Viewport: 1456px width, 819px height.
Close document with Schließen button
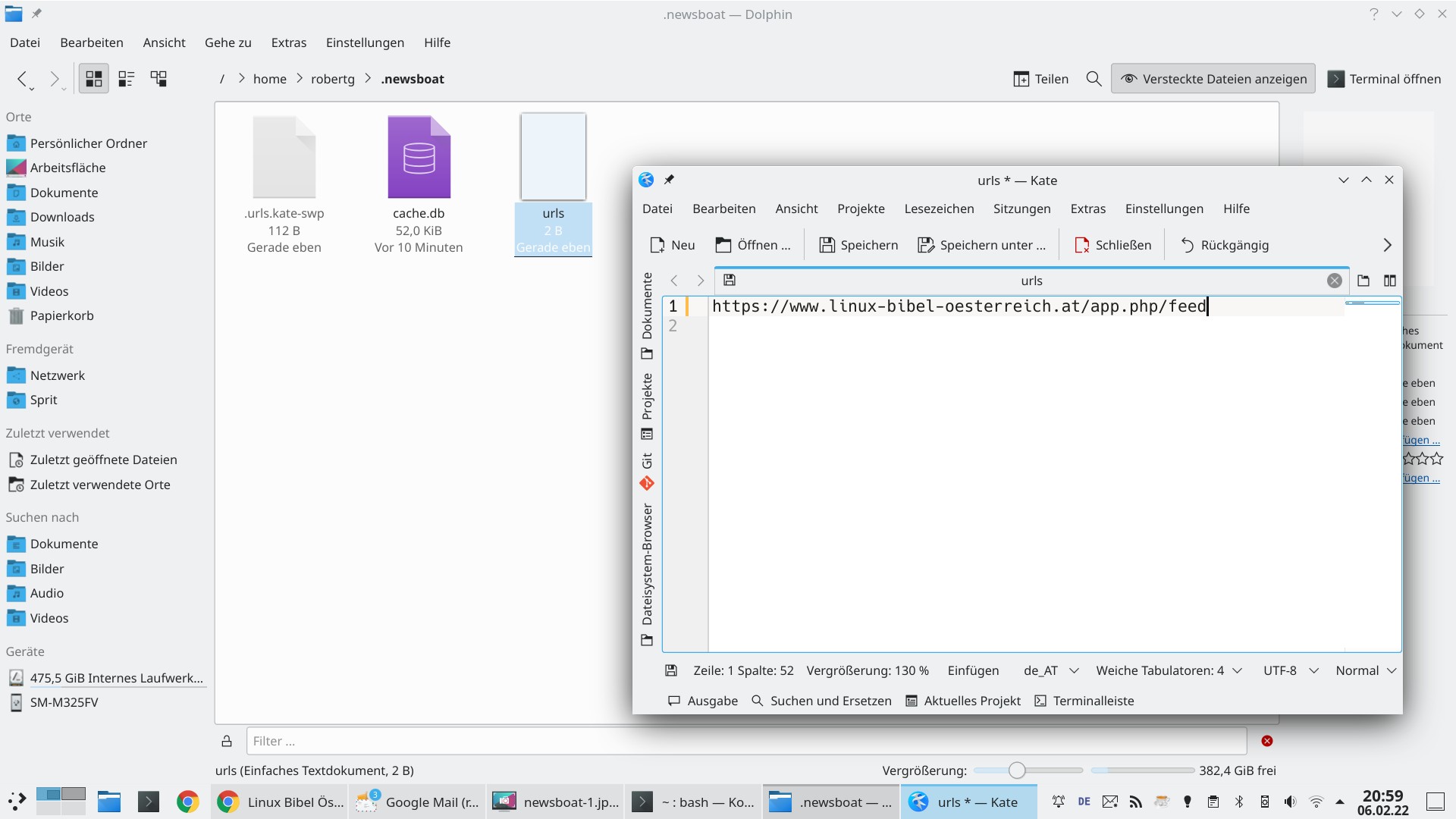tap(1112, 245)
